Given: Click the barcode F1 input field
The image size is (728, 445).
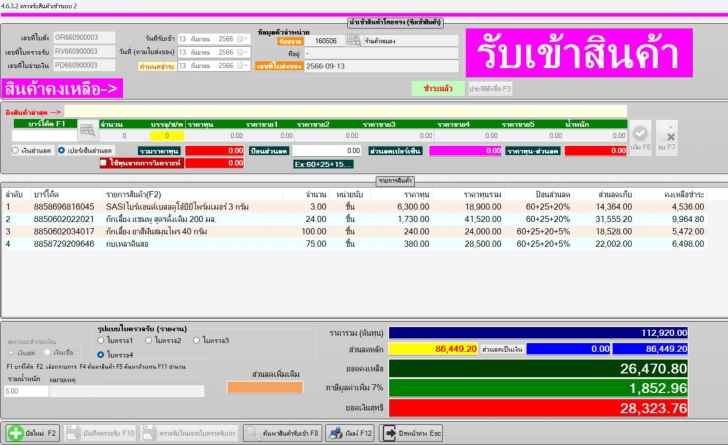Looking at the screenshot, I should coord(44,136).
